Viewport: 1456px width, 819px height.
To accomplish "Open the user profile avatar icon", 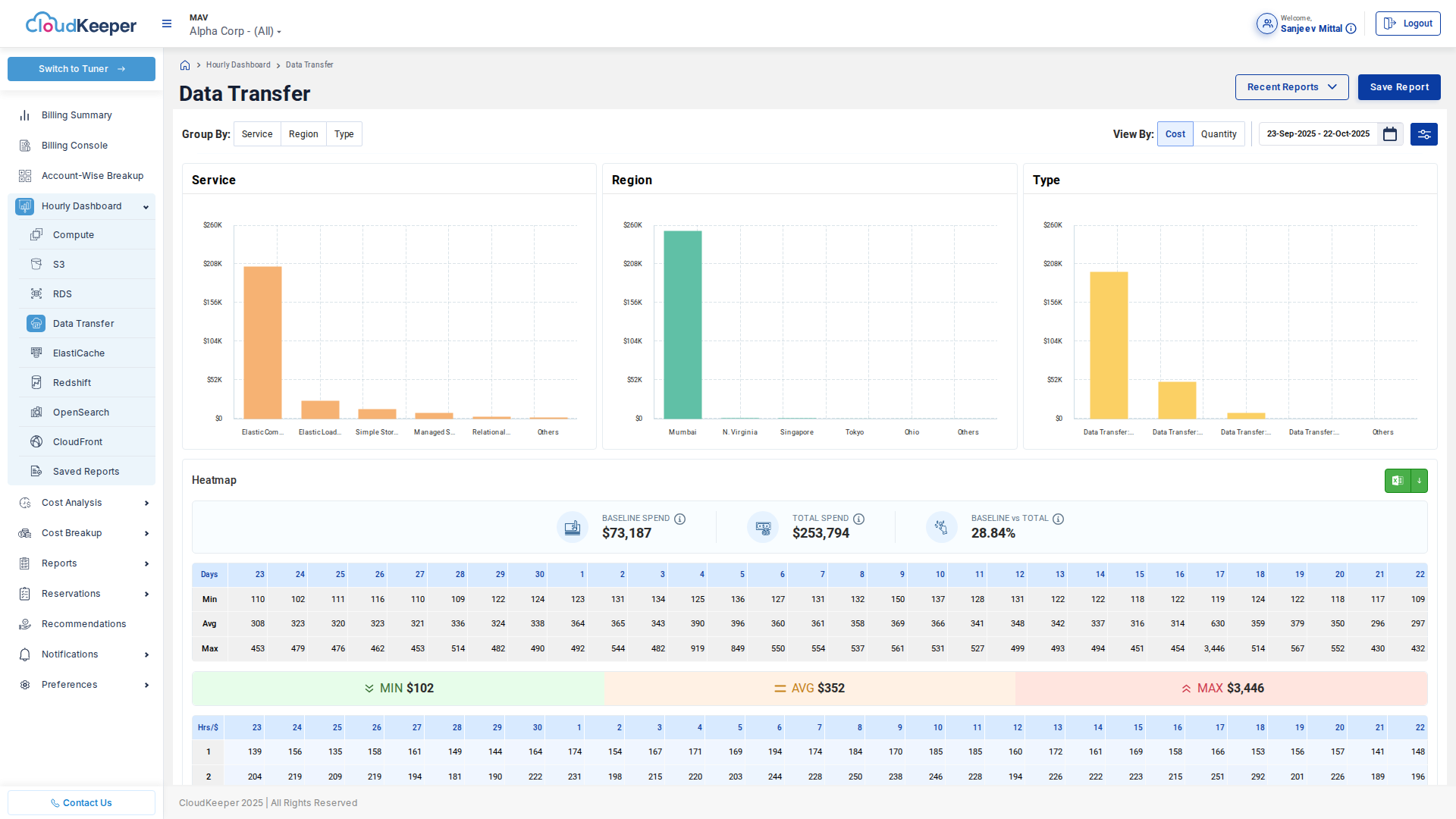I will click(x=1267, y=24).
